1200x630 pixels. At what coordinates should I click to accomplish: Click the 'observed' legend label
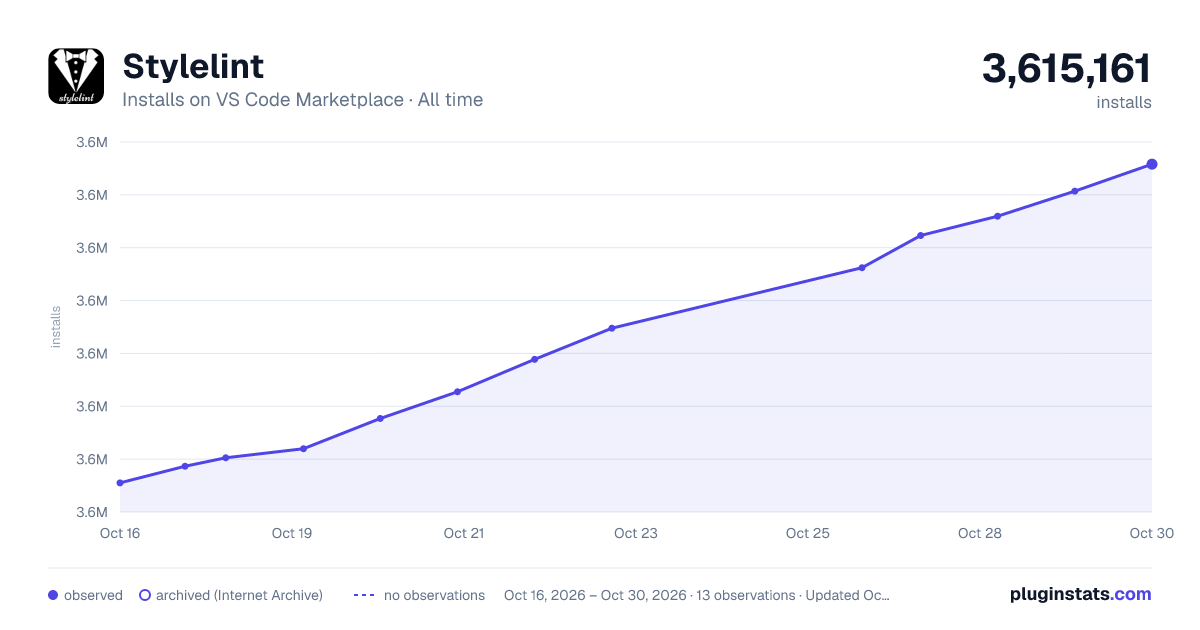(93, 595)
